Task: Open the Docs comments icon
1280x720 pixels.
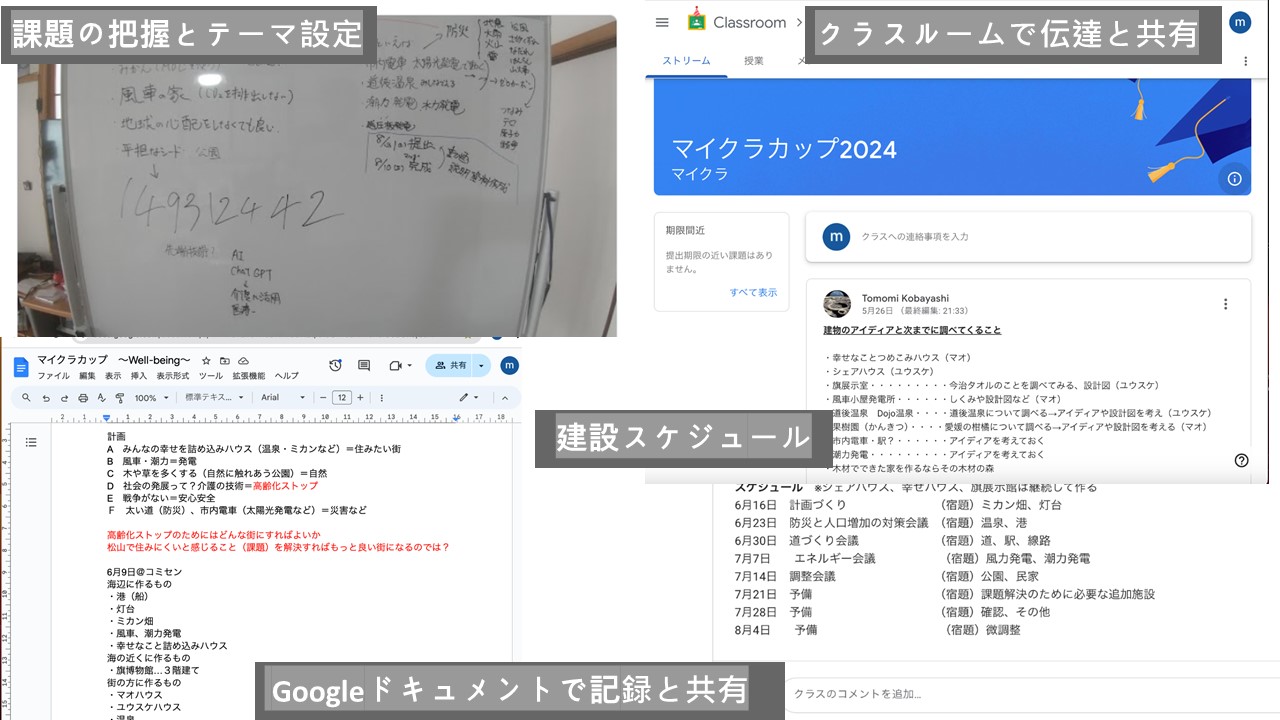Action: pos(364,366)
